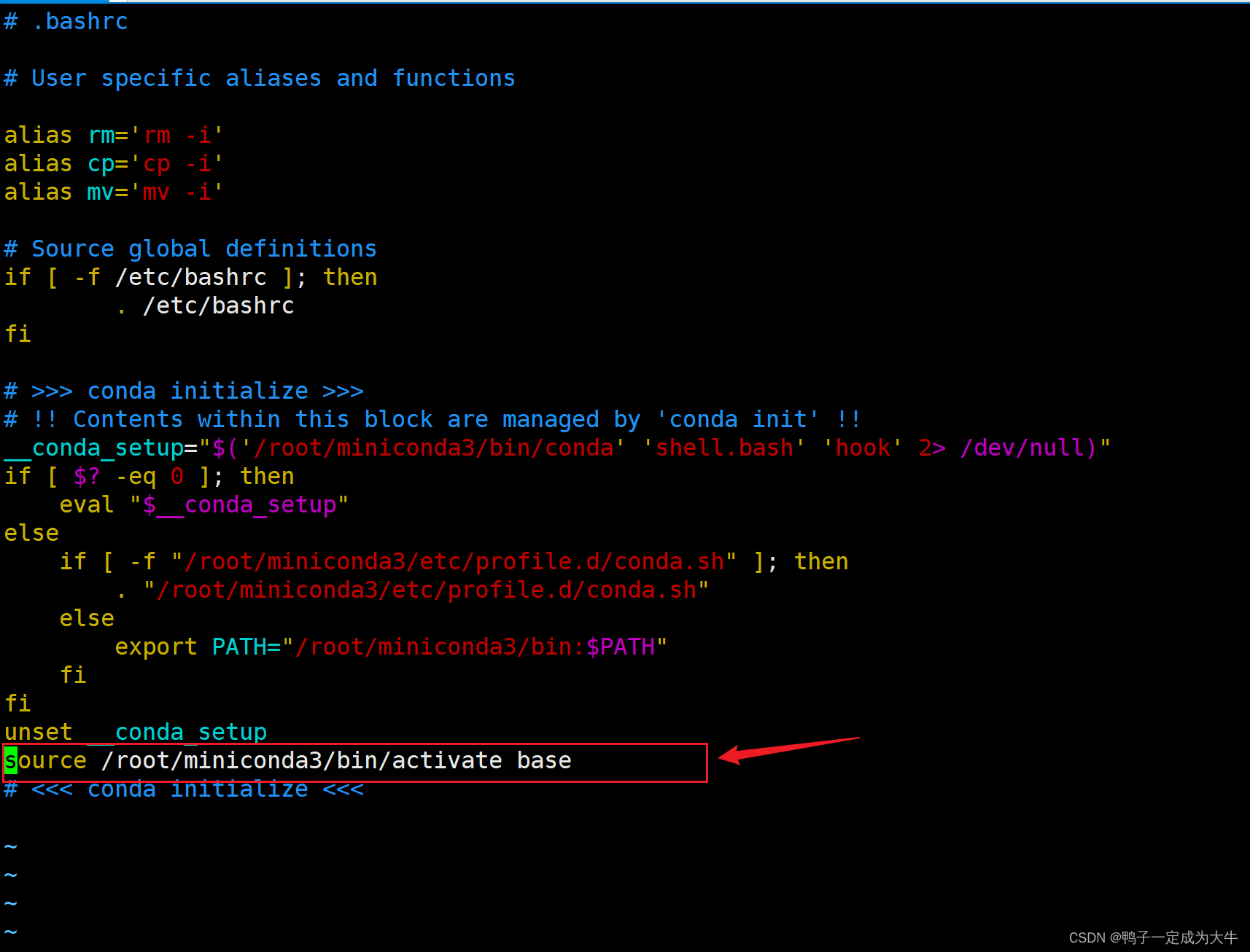
Task: Click a tilde on an empty line
Action: click(10, 875)
